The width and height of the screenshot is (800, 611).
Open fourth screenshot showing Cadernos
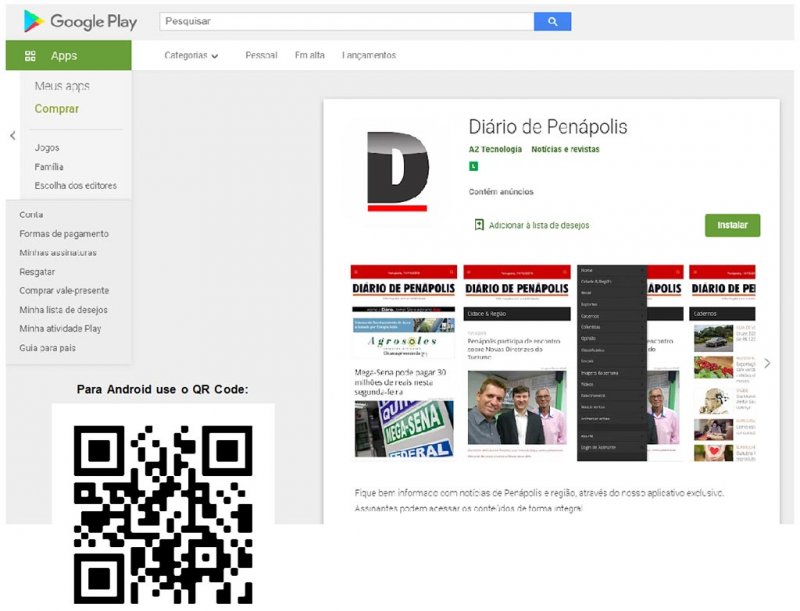tap(722, 363)
